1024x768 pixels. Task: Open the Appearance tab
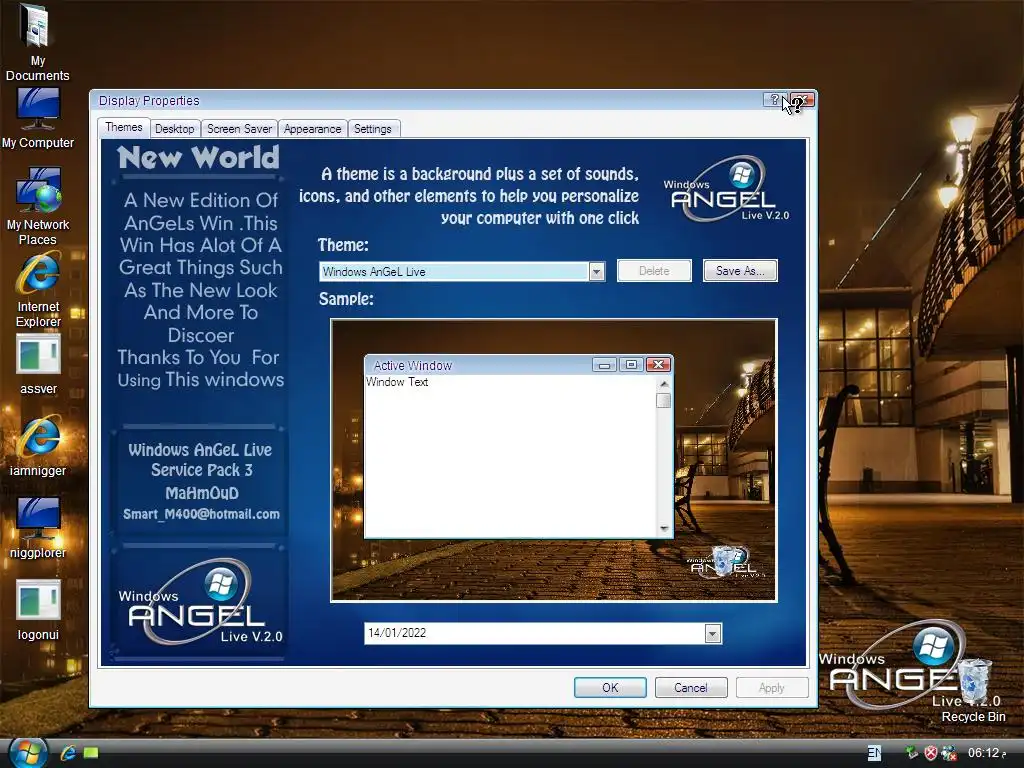click(x=312, y=129)
